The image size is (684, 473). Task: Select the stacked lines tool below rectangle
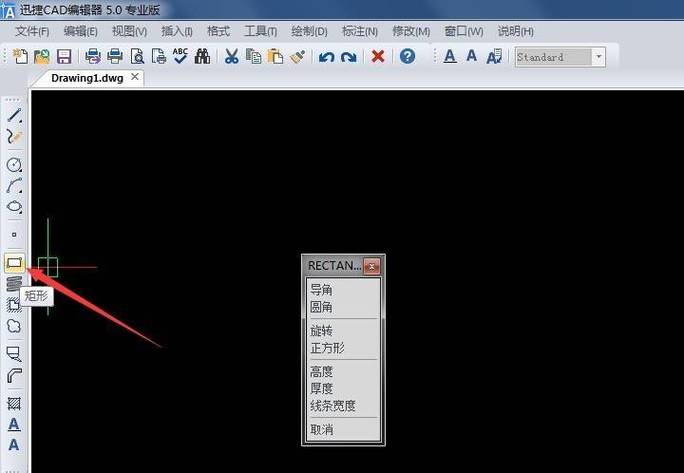click(14, 284)
